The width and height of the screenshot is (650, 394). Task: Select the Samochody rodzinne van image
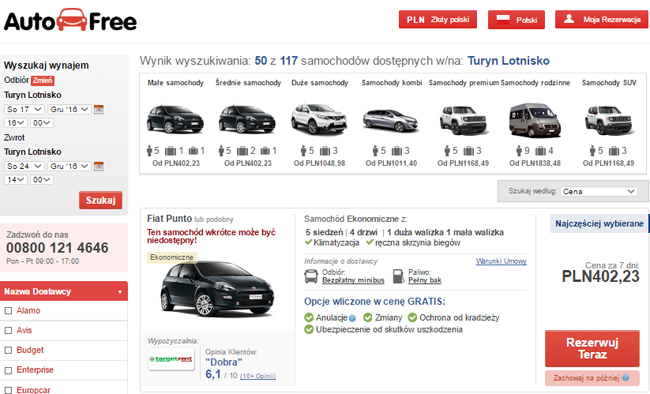pyautogui.click(x=535, y=120)
